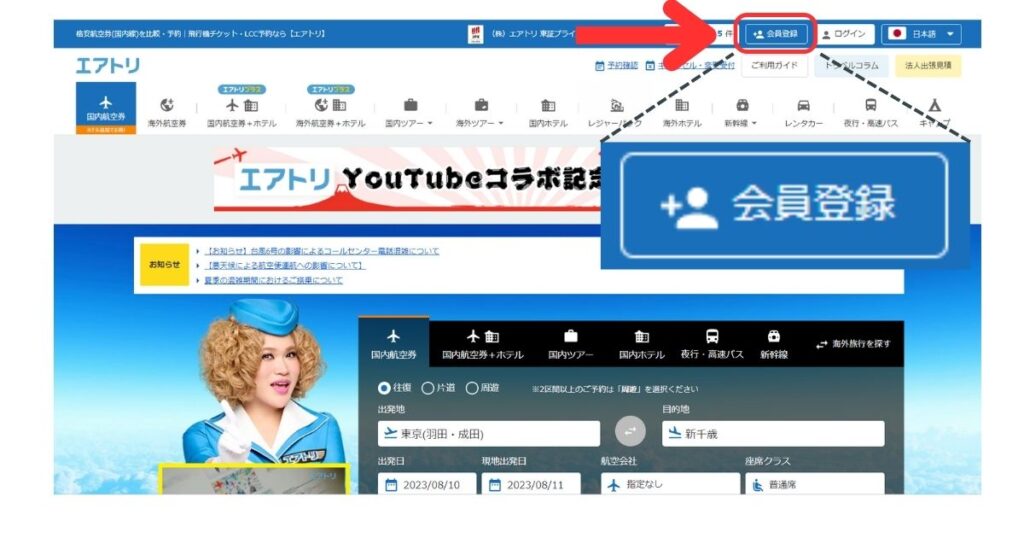Select the 往復 radio button
The image size is (1024, 538).
pos(384,388)
